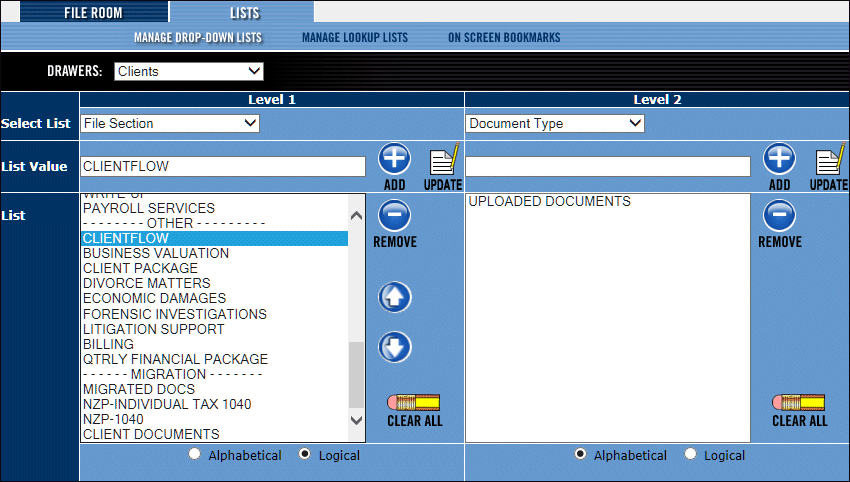Click the Level 1 list scrollbar down arrow
Viewport: 850px width, 482px height.
point(357,422)
